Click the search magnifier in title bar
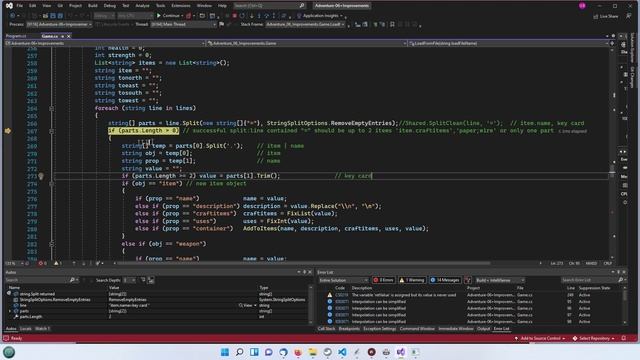The height and width of the screenshot is (360, 640). coord(302,6)
